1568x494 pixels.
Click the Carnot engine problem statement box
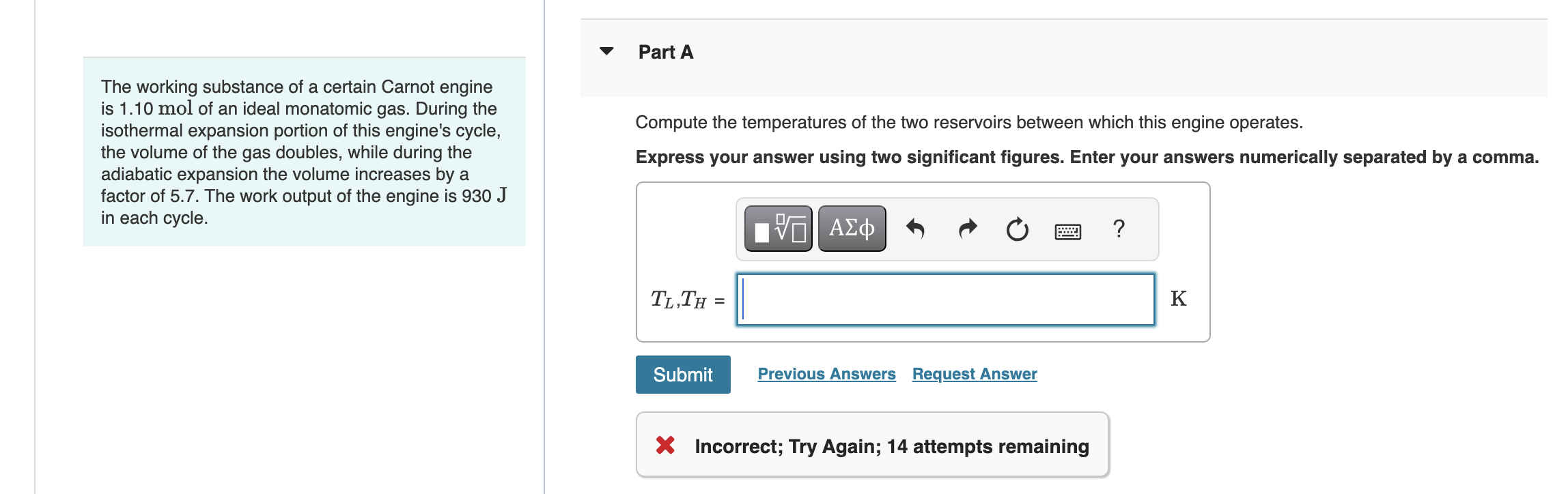pos(304,151)
